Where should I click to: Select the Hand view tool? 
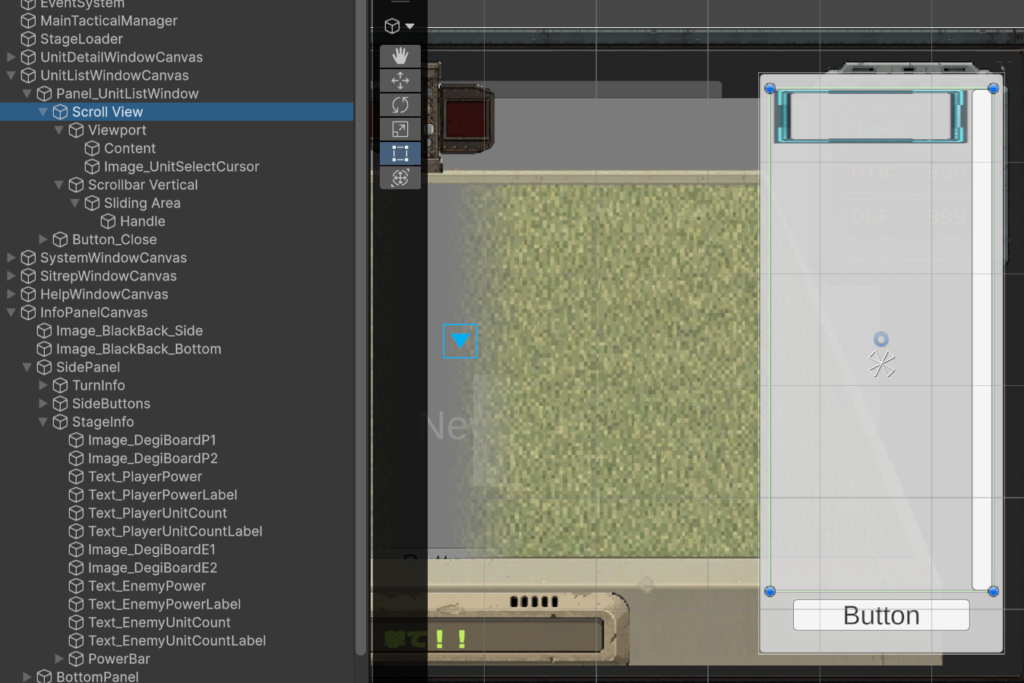tap(400, 56)
